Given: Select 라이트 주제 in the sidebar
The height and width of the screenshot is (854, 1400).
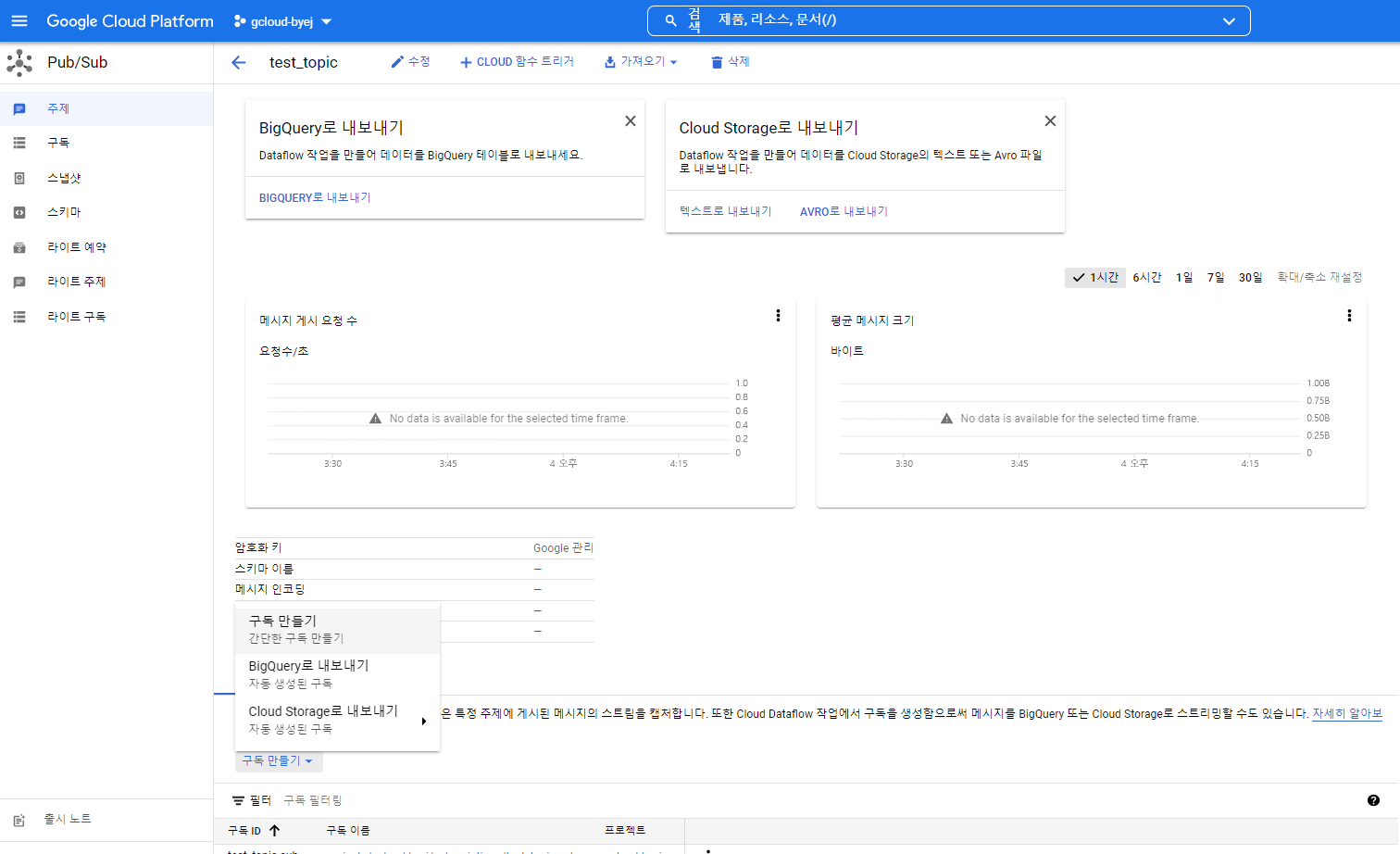Looking at the screenshot, I should (106, 282).
